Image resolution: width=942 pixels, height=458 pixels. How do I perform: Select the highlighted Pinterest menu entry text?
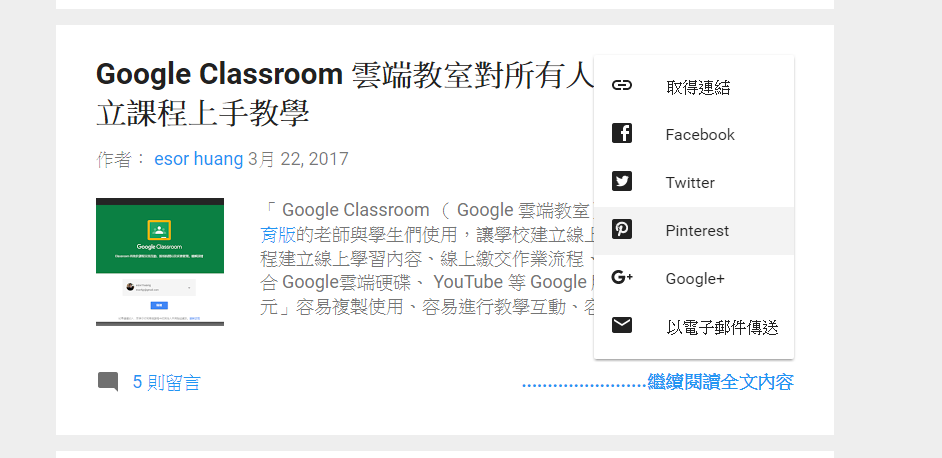pos(697,231)
